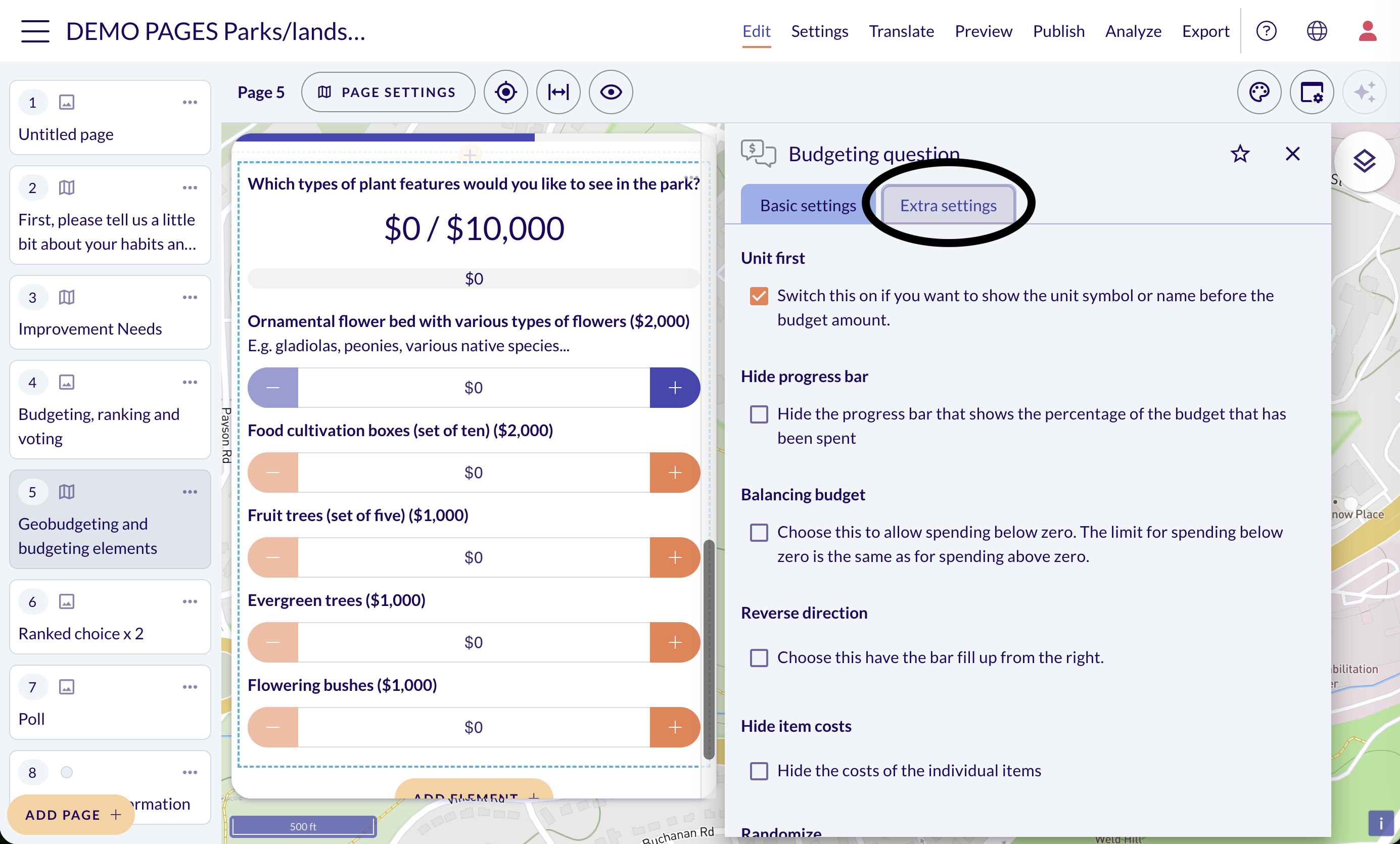Viewport: 1400px width, 844px height.
Task: Click the panel width toggle icon
Action: [x=558, y=92]
